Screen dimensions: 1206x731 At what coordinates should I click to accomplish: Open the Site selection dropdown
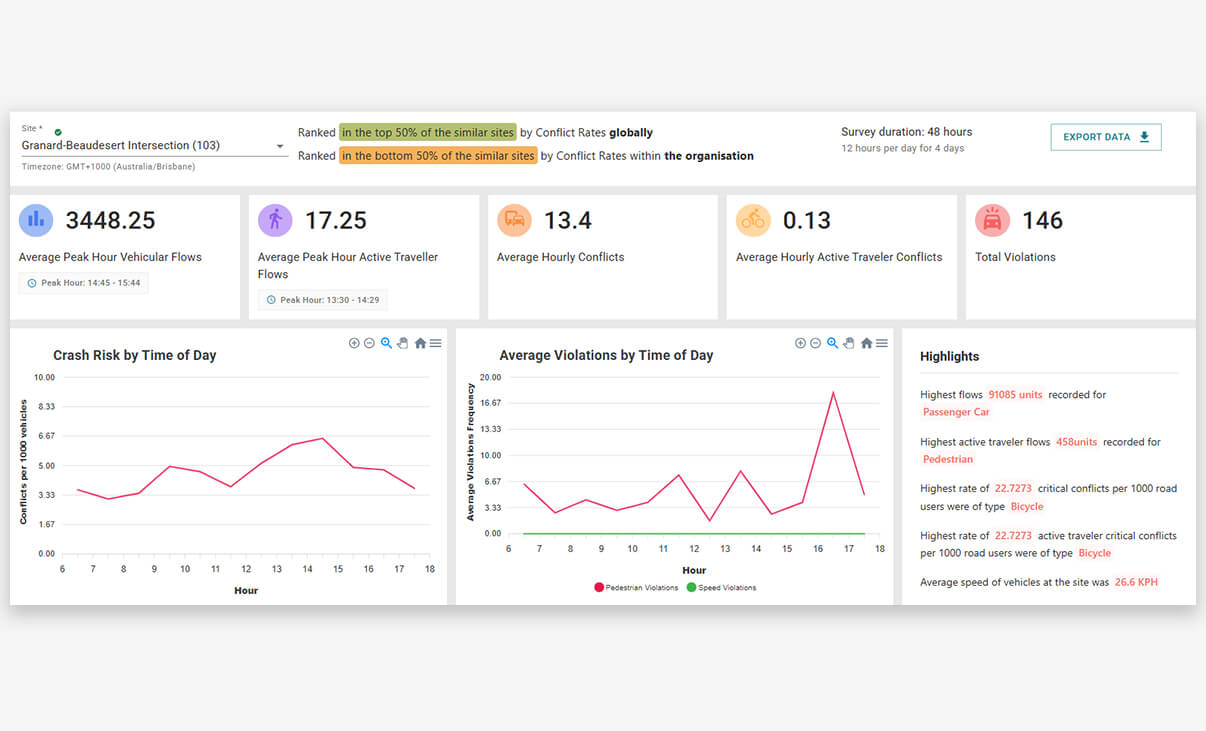tap(280, 146)
